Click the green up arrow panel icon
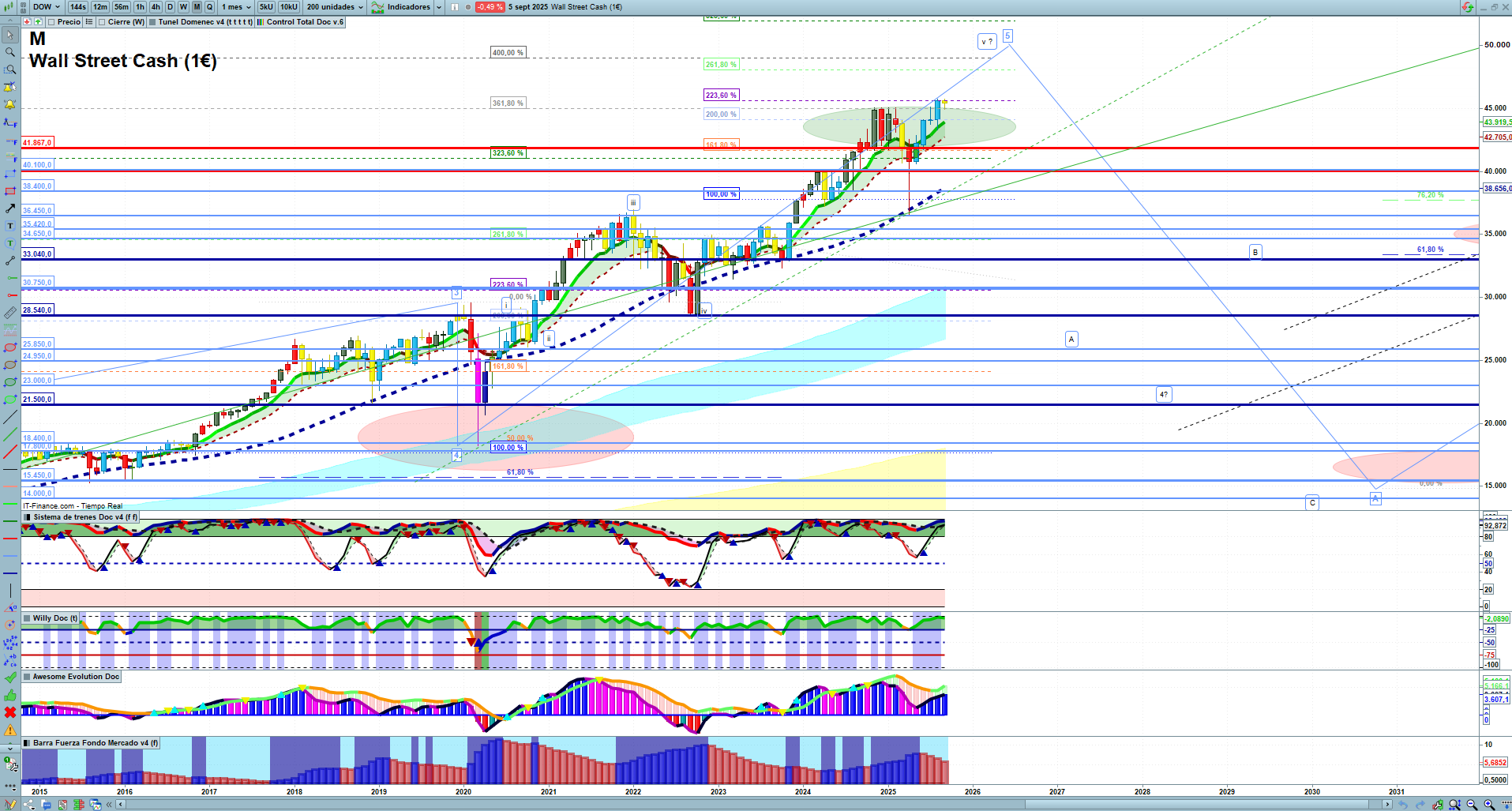The width and height of the screenshot is (1512, 811). [38, 22]
